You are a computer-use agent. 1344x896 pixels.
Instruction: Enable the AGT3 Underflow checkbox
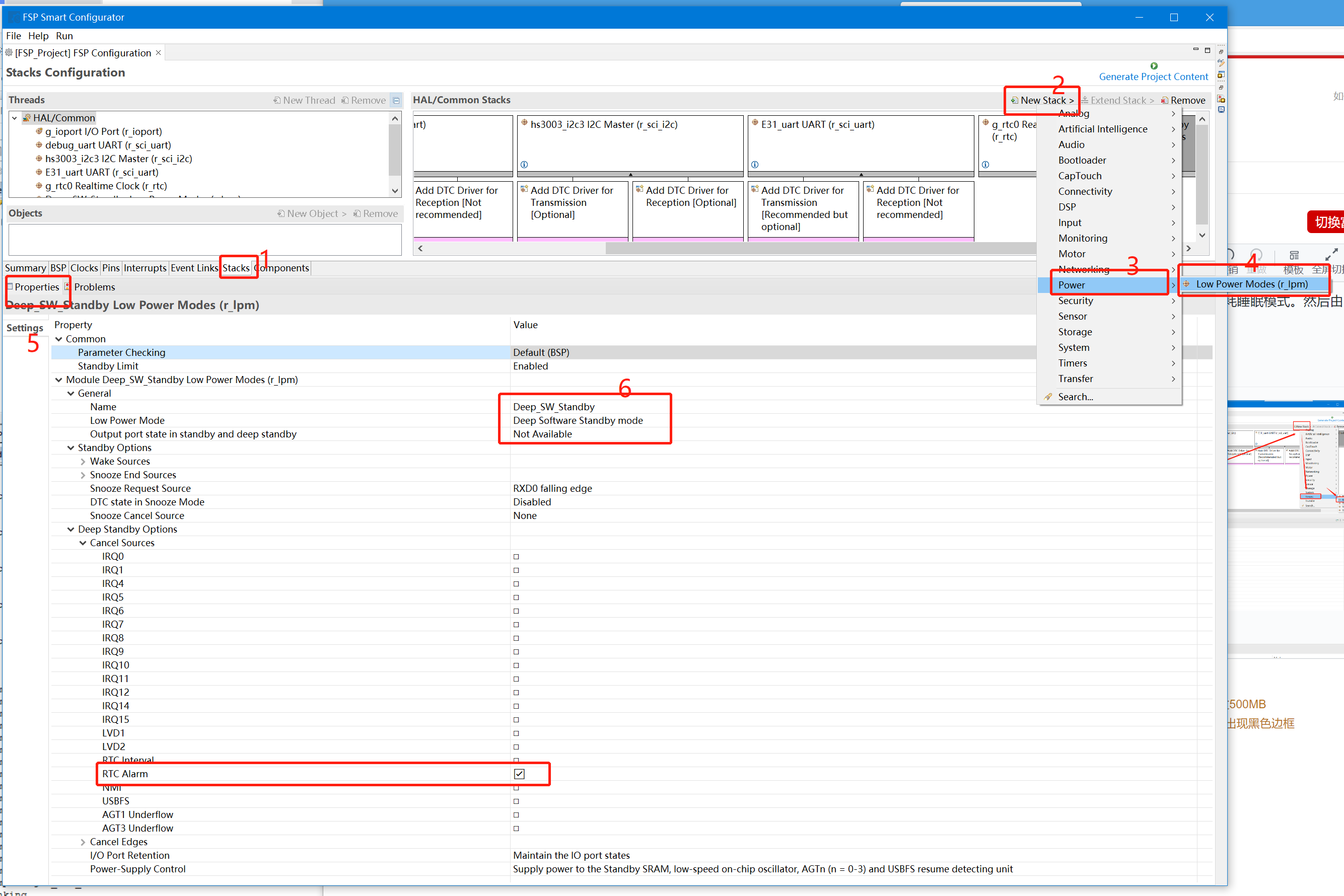tap(516, 828)
